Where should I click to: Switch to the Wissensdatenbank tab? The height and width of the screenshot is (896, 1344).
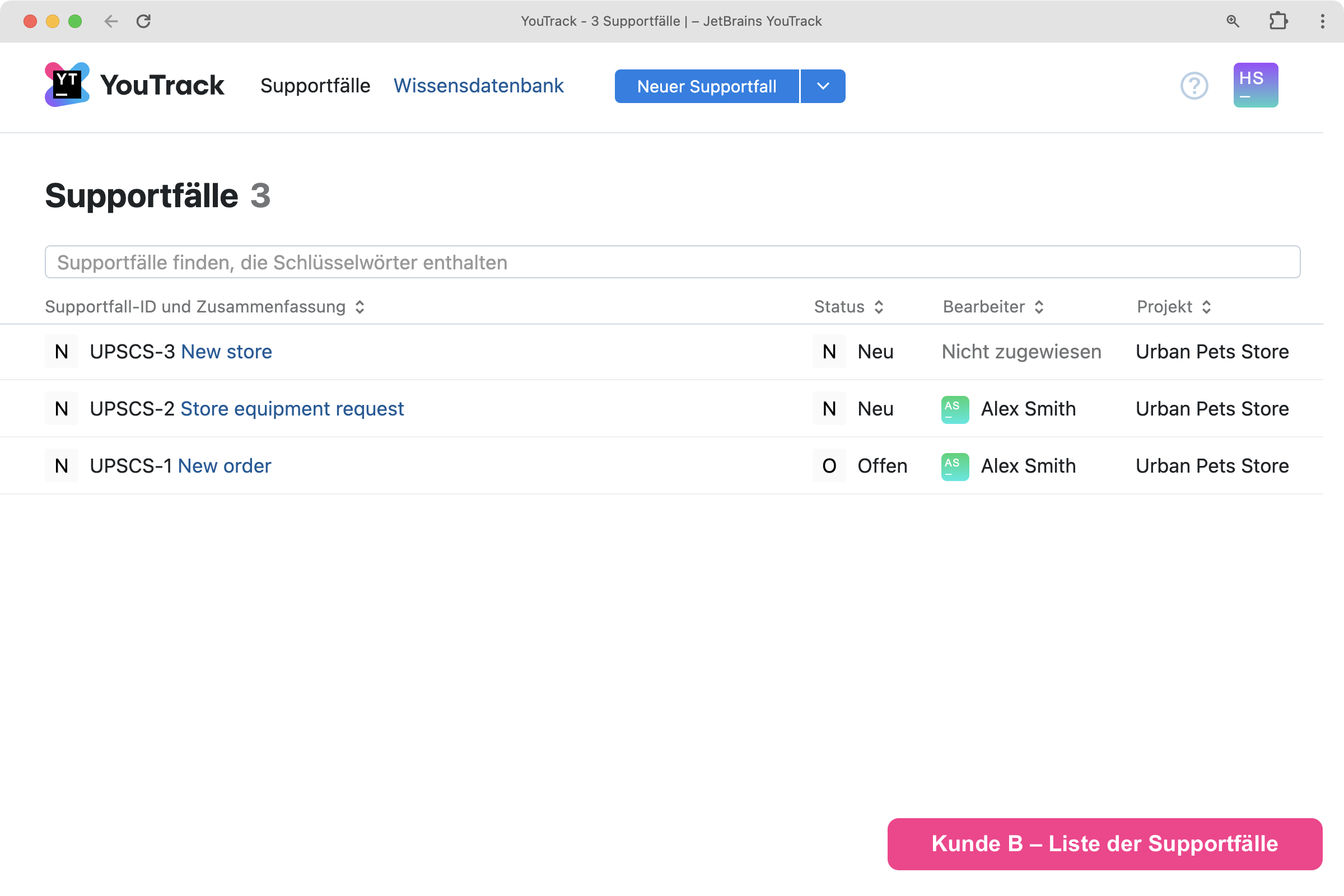[478, 86]
